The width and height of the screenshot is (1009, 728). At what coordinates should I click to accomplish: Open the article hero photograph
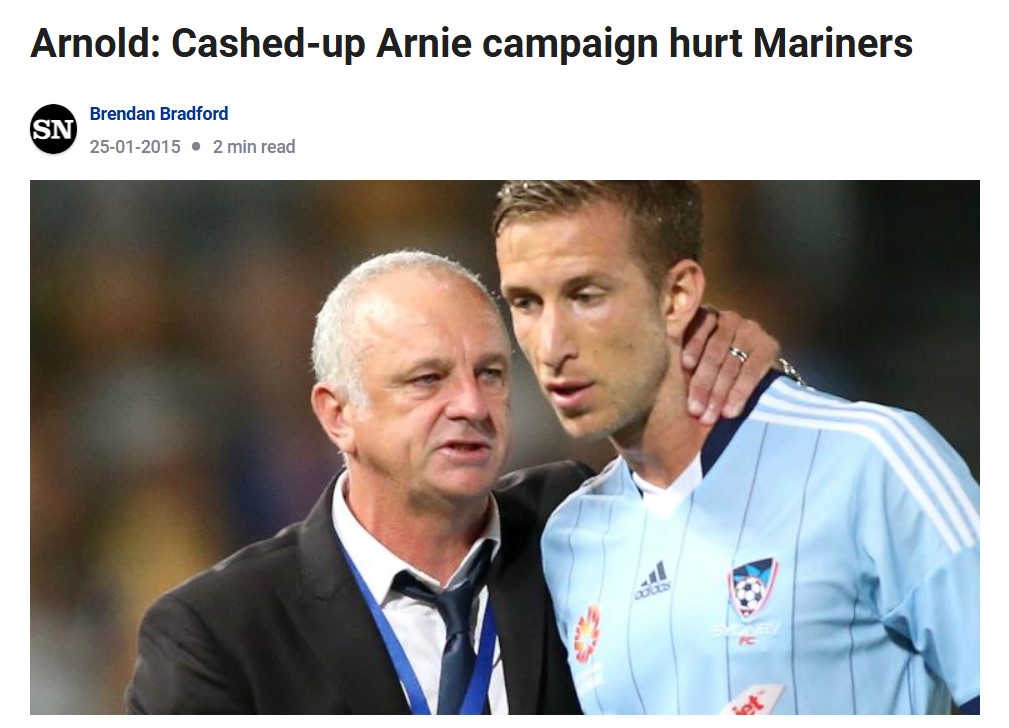[504, 447]
